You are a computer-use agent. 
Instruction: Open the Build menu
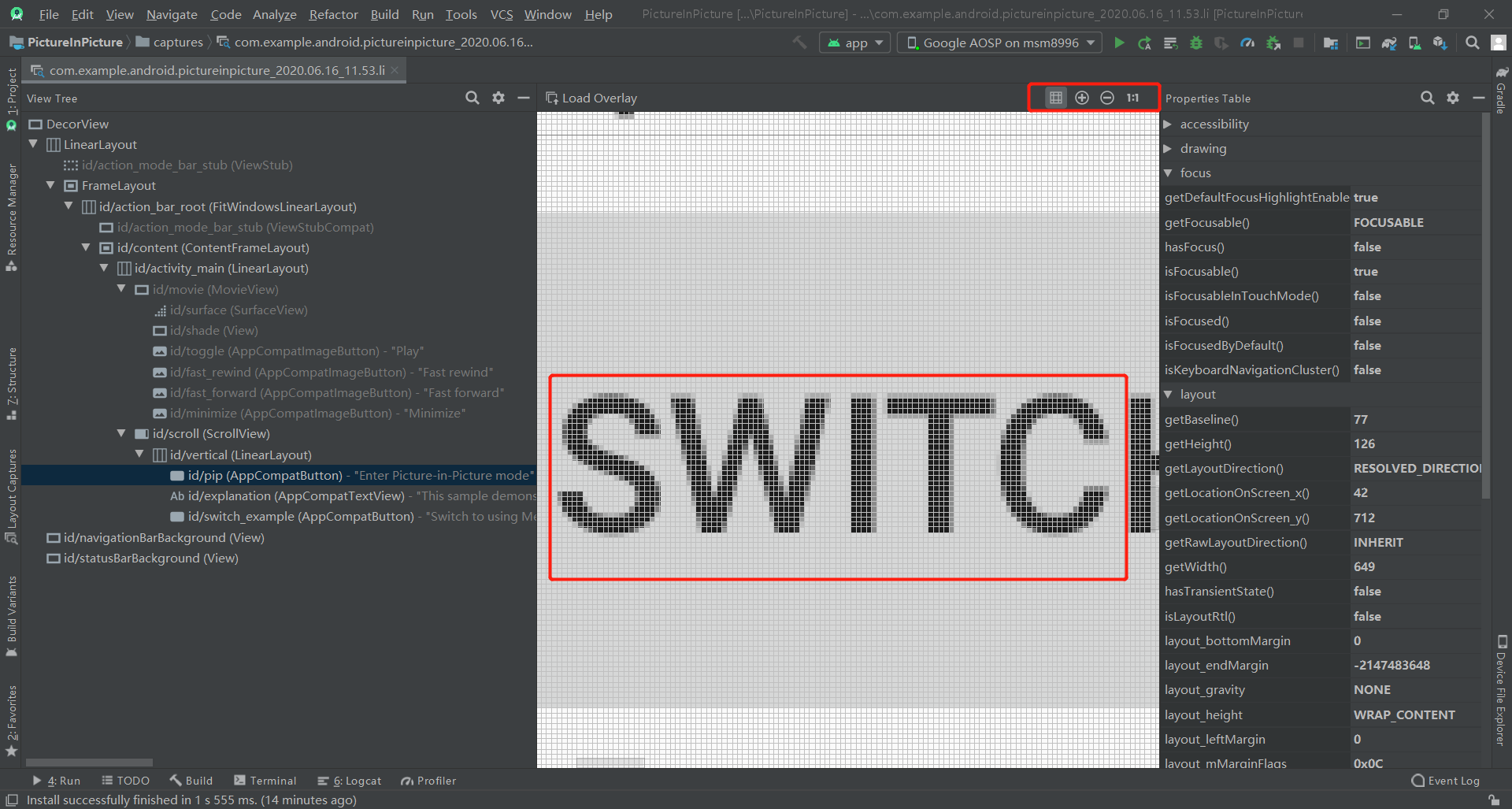pos(384,14)
